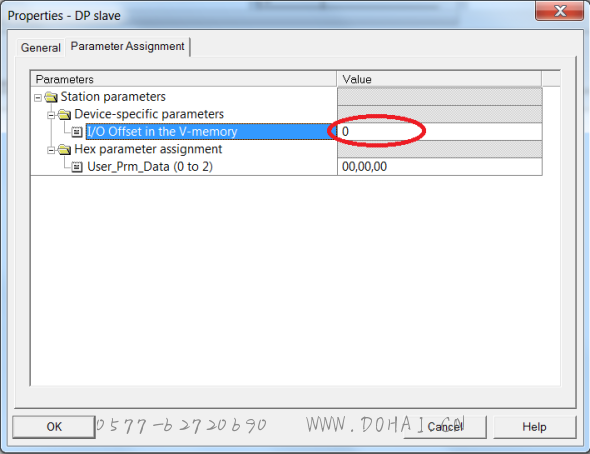The width and height of the screenshot is (590, 454).
Task: Click the I/O Offset parameter icon
Action: 77,132
